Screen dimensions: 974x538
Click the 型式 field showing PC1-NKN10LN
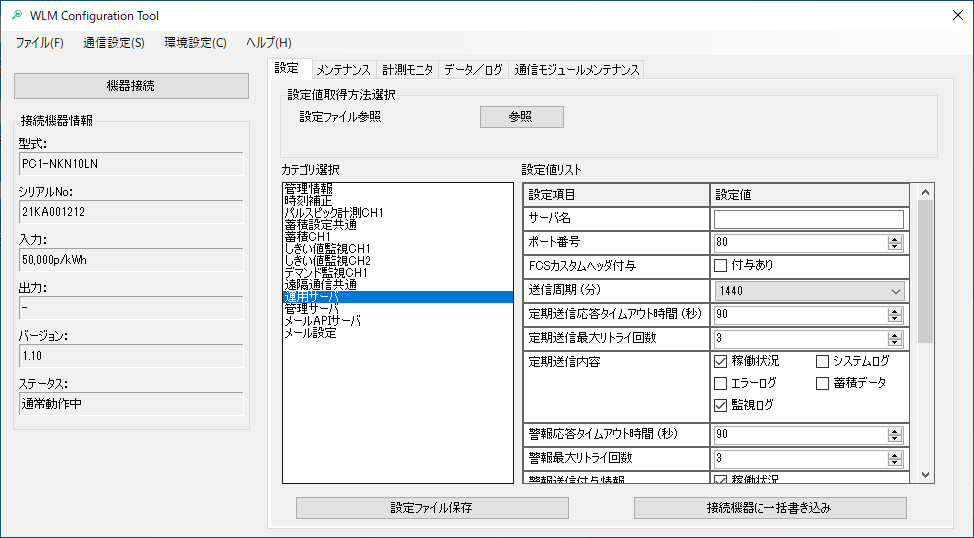131,164
